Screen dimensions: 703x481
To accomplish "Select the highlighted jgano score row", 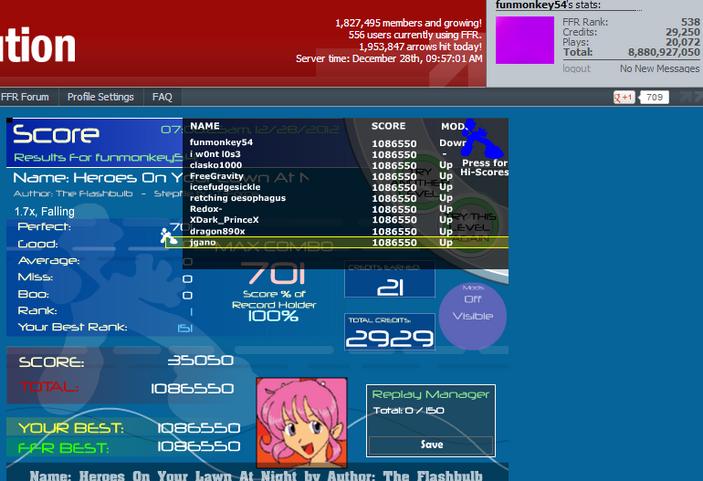I will click(x=337, y=243).
